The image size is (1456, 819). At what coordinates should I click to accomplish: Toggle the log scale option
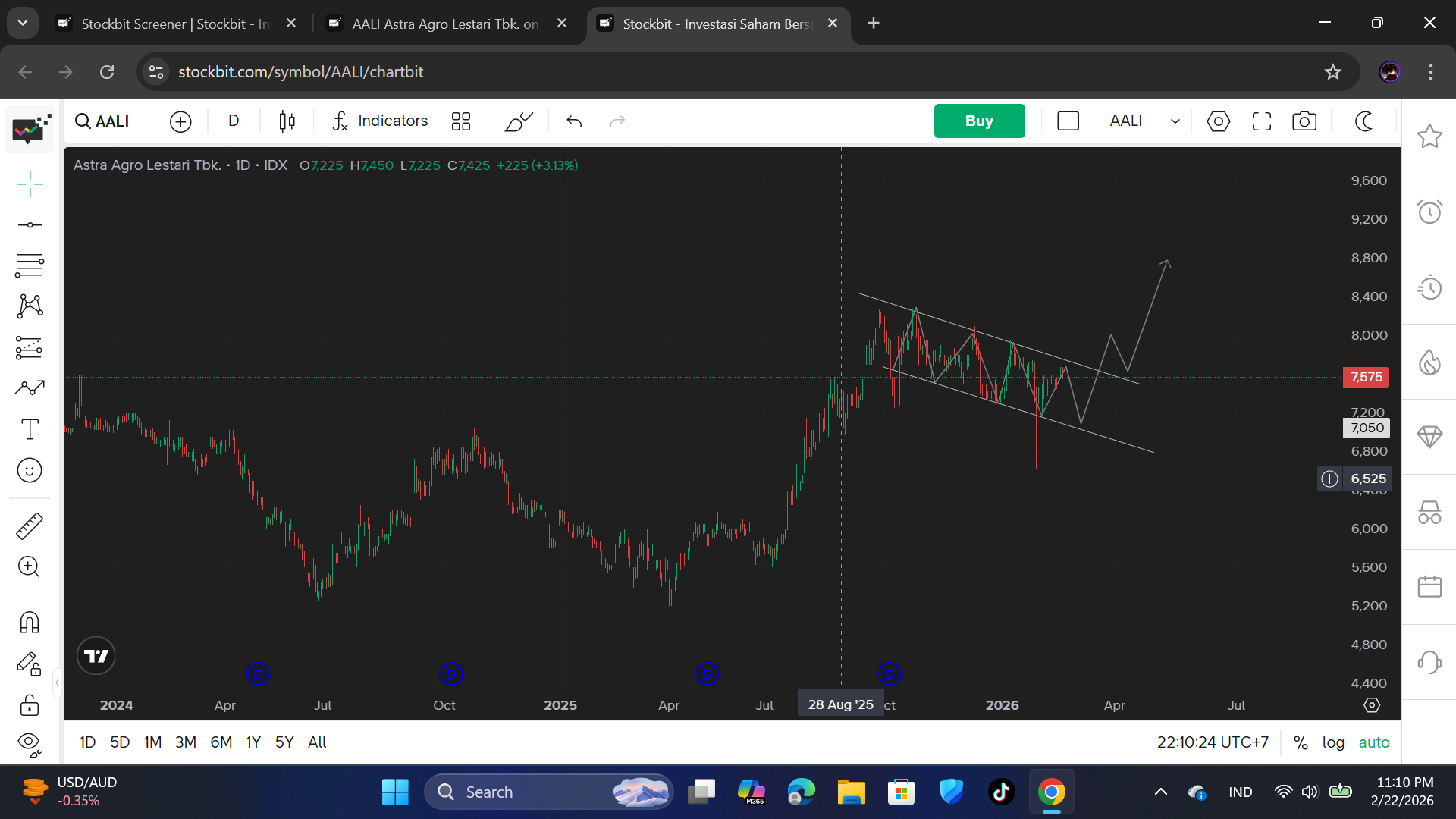[x=1333, y=742]
